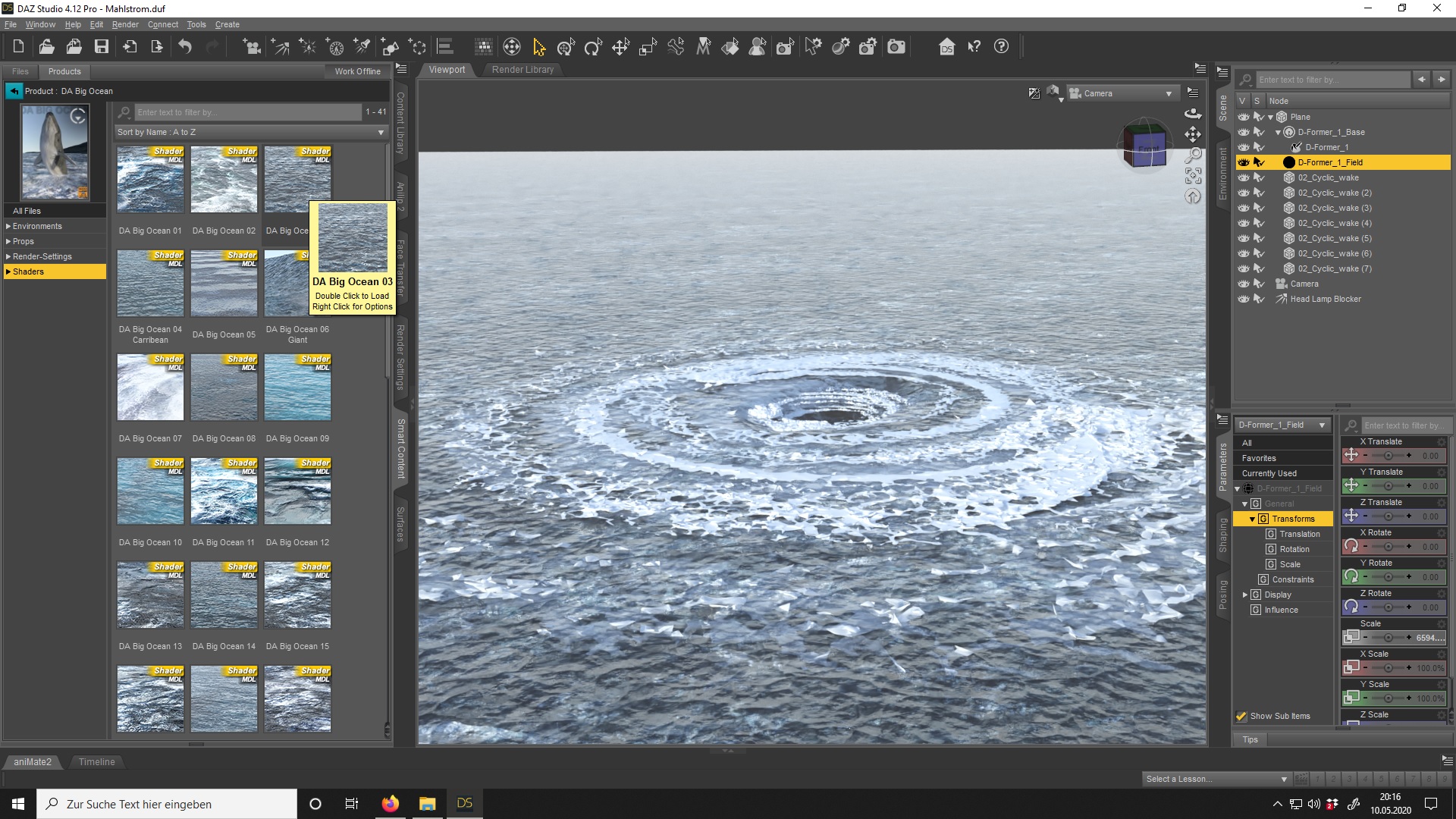Image resolution: width=1456 pixels, height=819 pixels.
Task: Click the Save floppy disk icon
Action: [x=101, y=47]
